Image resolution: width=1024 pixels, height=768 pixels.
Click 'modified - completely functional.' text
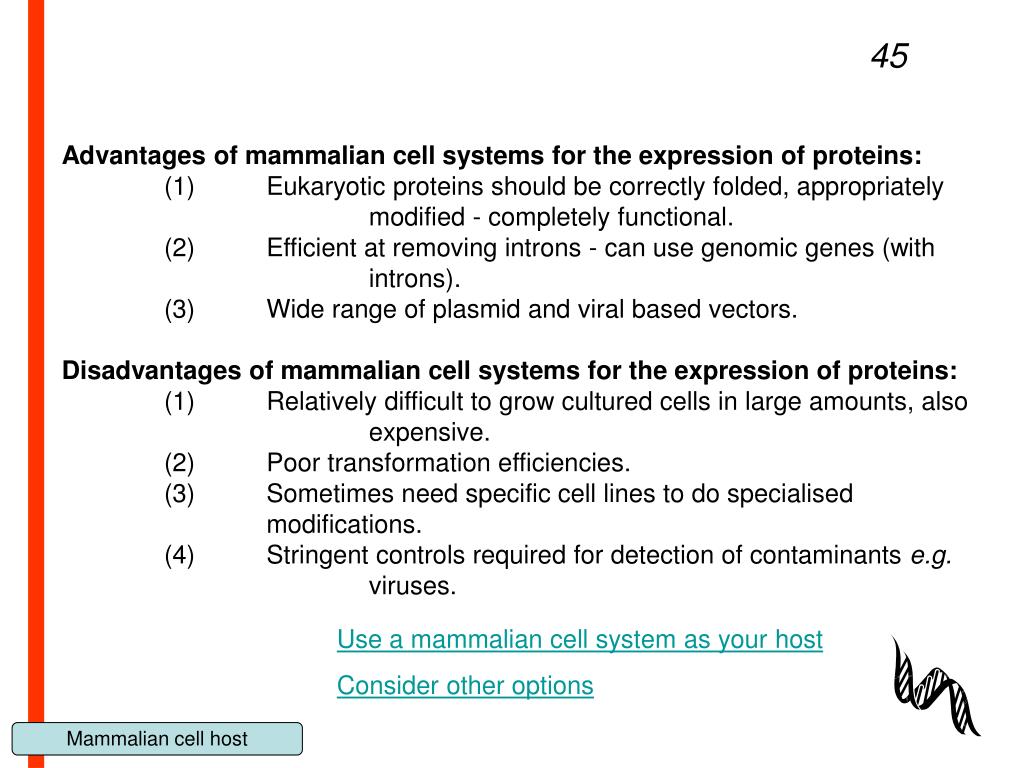[x=551, y=217]
